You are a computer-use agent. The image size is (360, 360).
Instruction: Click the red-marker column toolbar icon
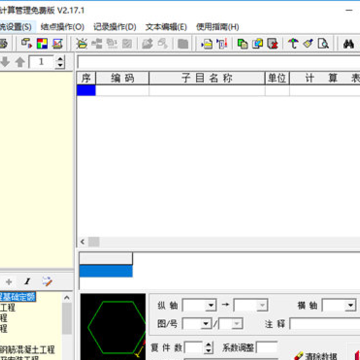coord(222,44)
